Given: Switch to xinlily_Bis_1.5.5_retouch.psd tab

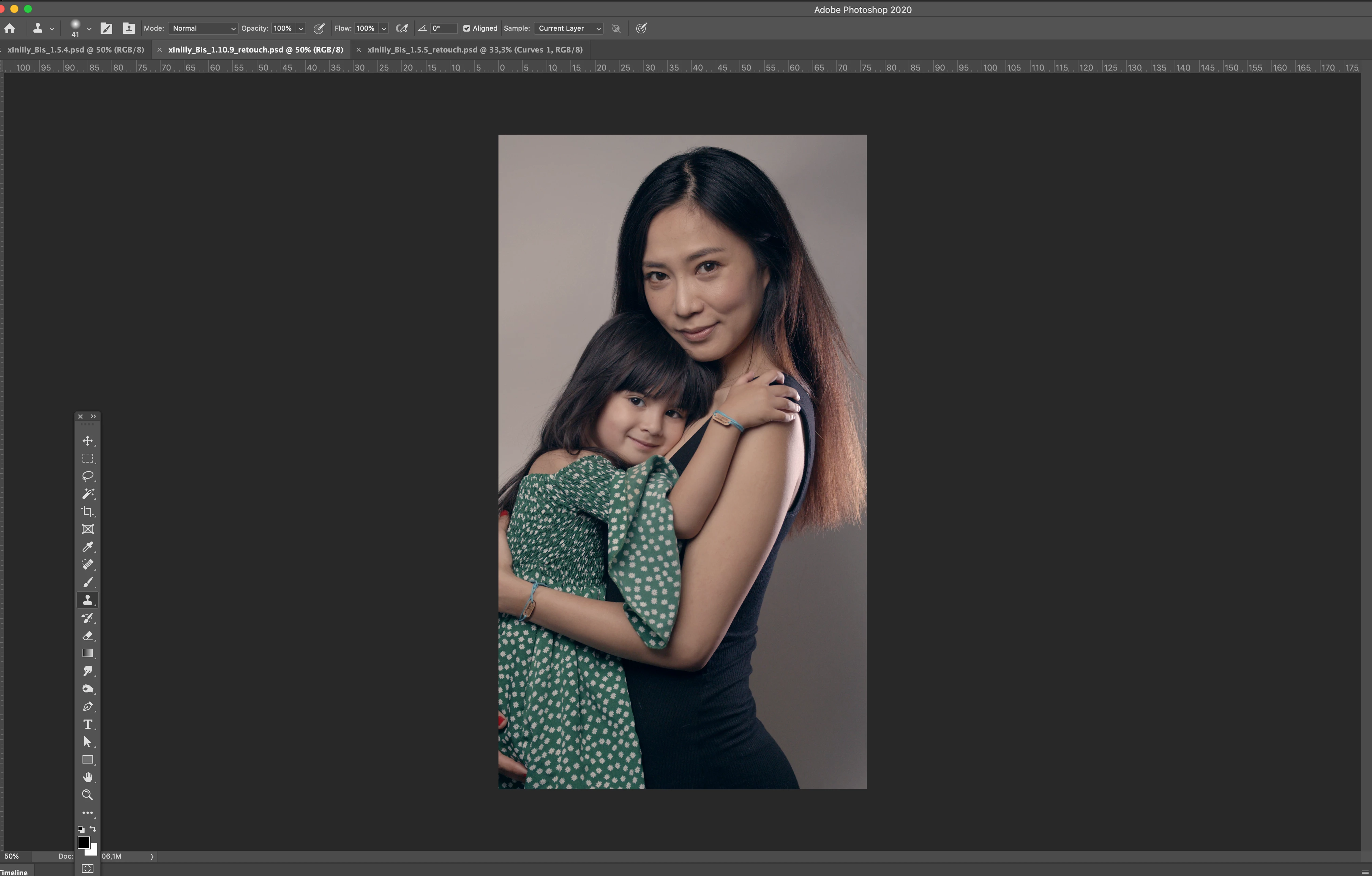Looking at the screenshot, I should (475, 50).
